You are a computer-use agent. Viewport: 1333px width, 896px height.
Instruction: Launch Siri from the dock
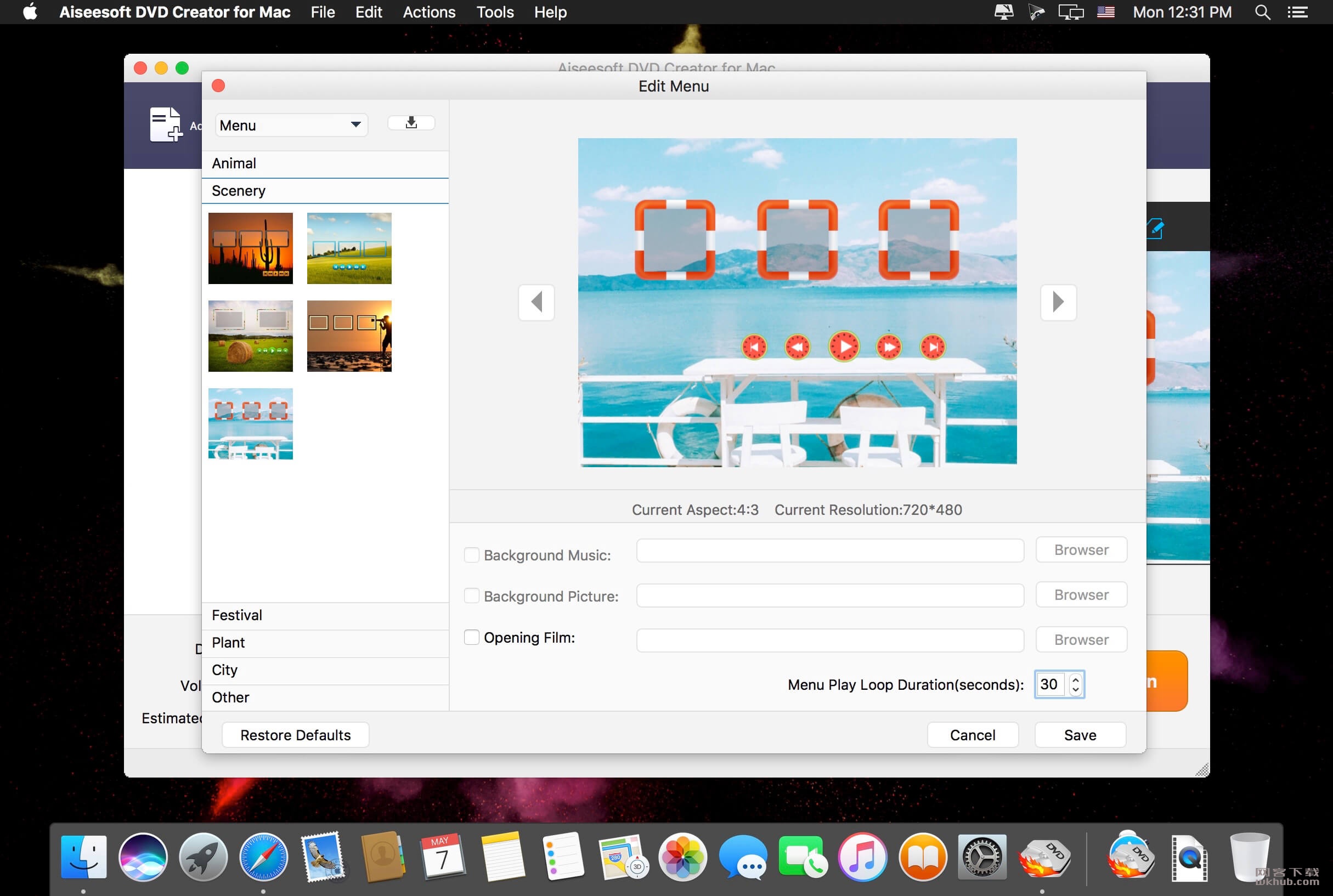[x=143, y=857]
